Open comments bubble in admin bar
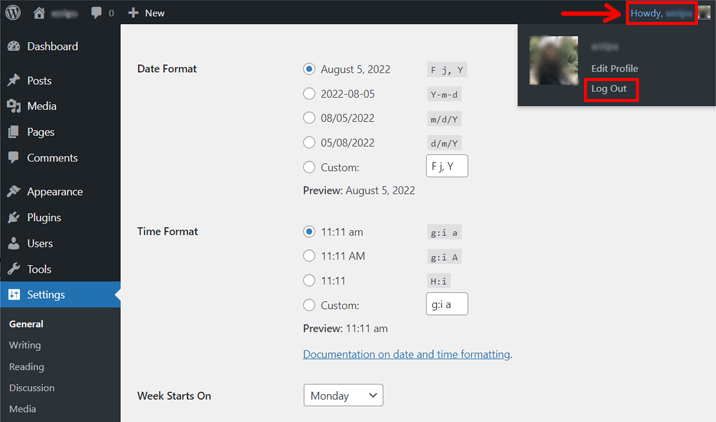The width and height of the screenshot is (716, 422). pos(96,13)
